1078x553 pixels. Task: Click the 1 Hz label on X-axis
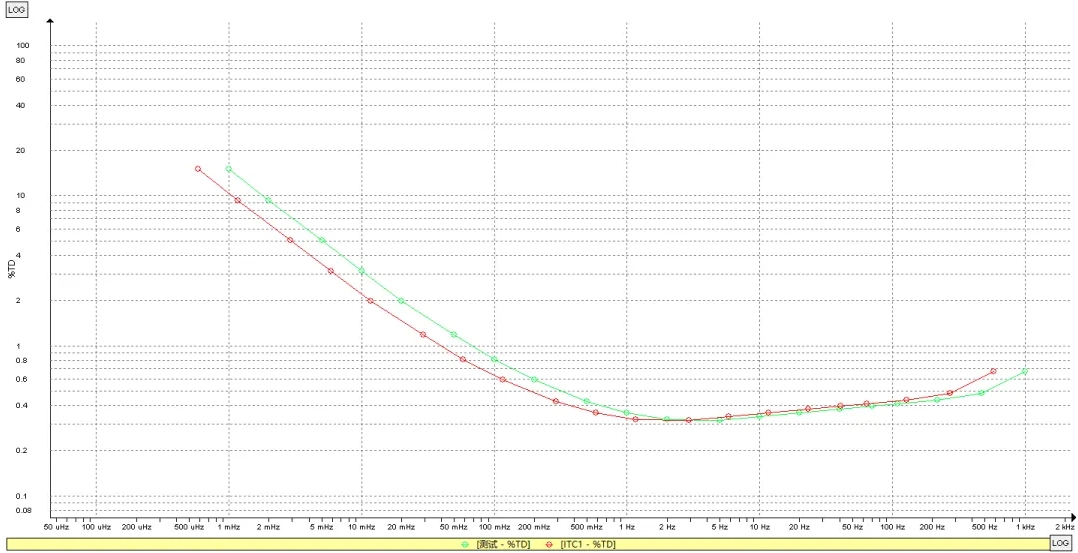627,526
